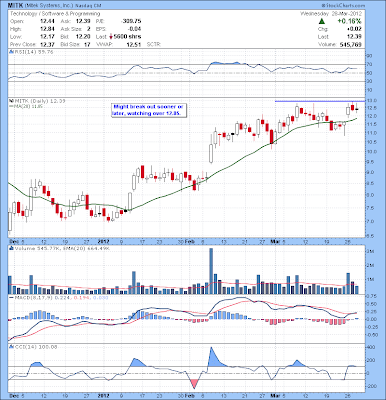Click the green up-triangle change indicator
Screen dimensions: 386x400
click(322, 21)
